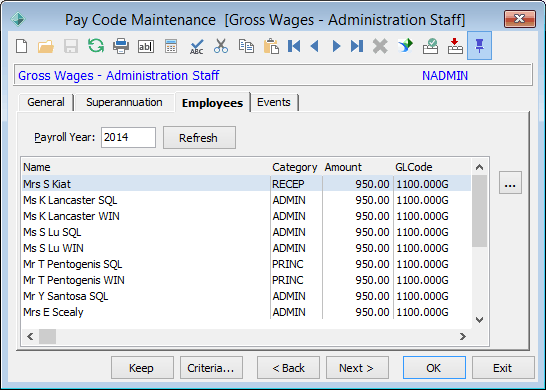
Task: Go to next record arrow
Action: [x=336, y=46]
